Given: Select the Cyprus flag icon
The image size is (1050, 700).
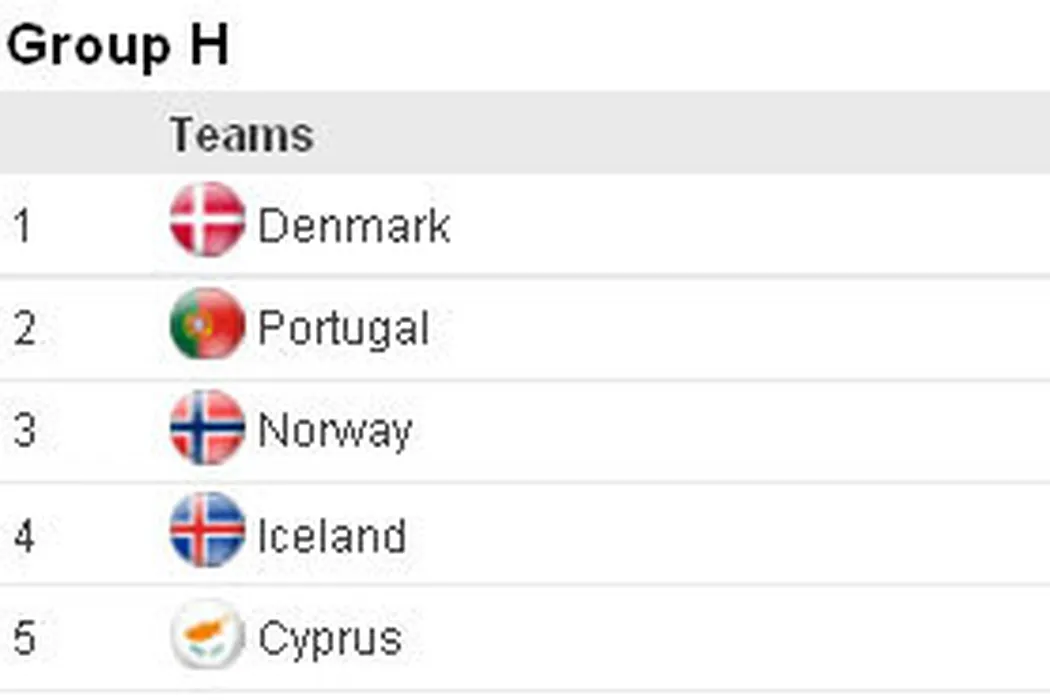Looking at the screenshot, I should 207,634.
